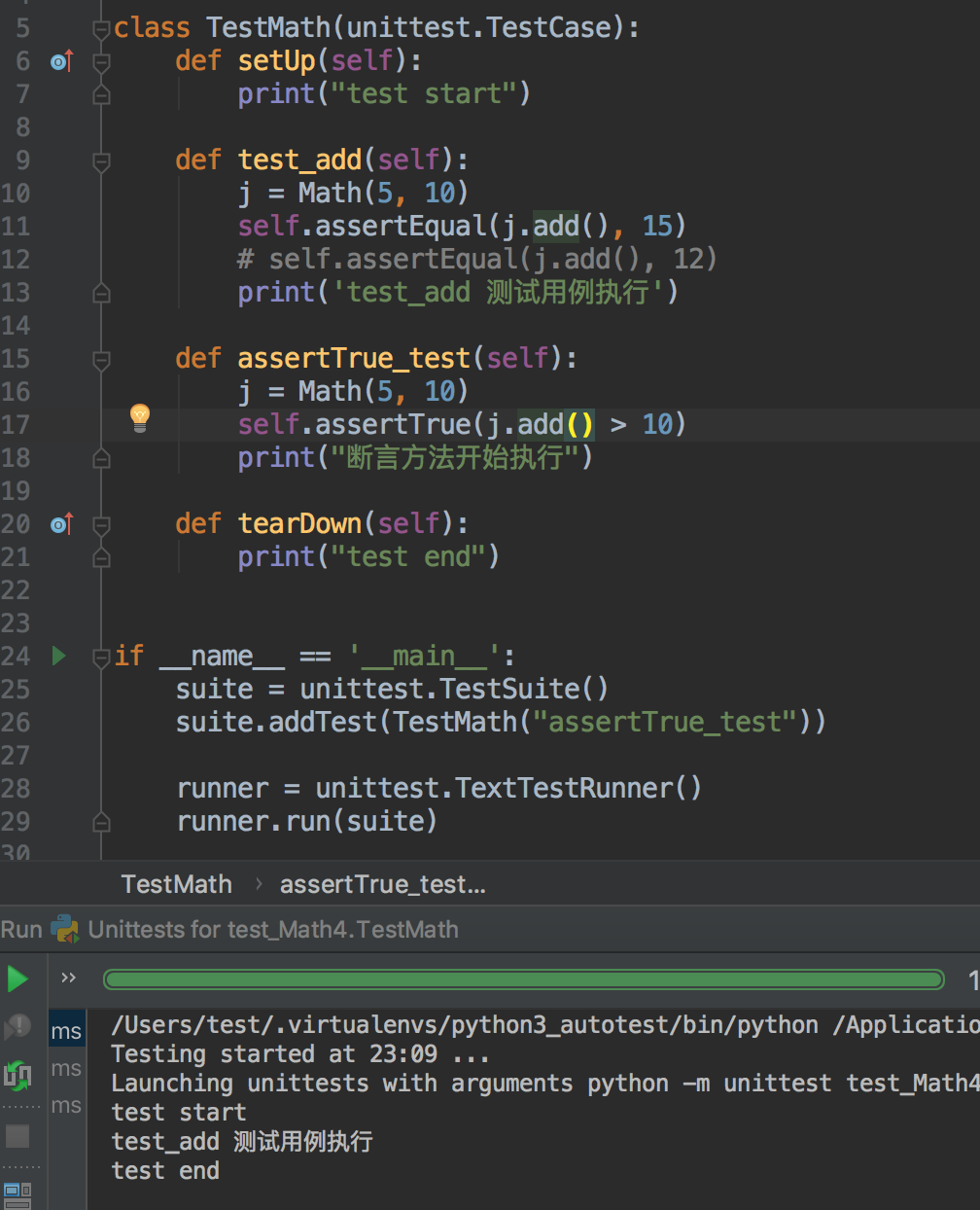This screenshot has width=980, height=1210.
Task: Click "if __name__ == '__main__':" line
Action: (x=315, y=656)
